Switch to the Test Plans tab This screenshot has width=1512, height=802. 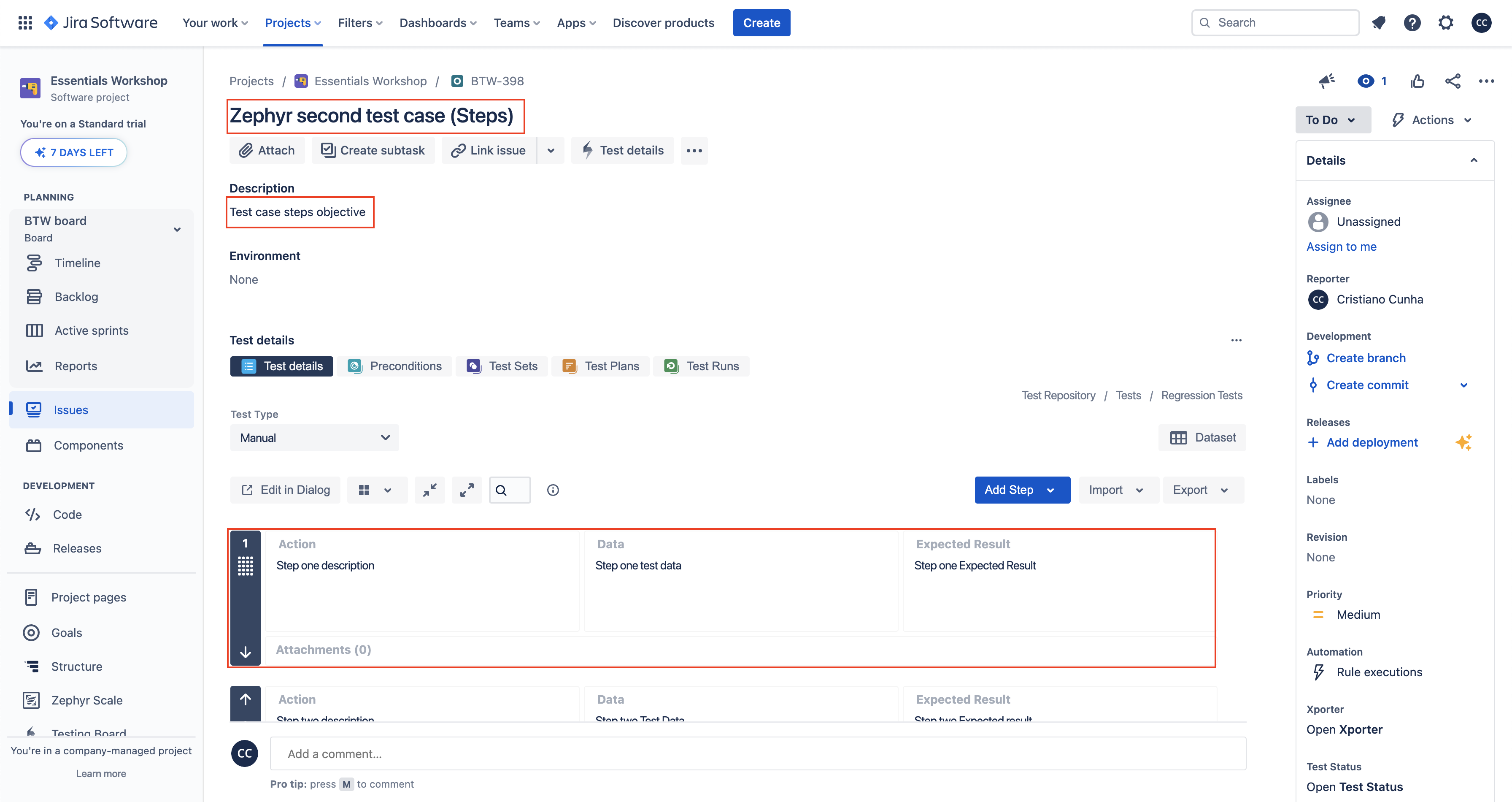coord(601,366)
